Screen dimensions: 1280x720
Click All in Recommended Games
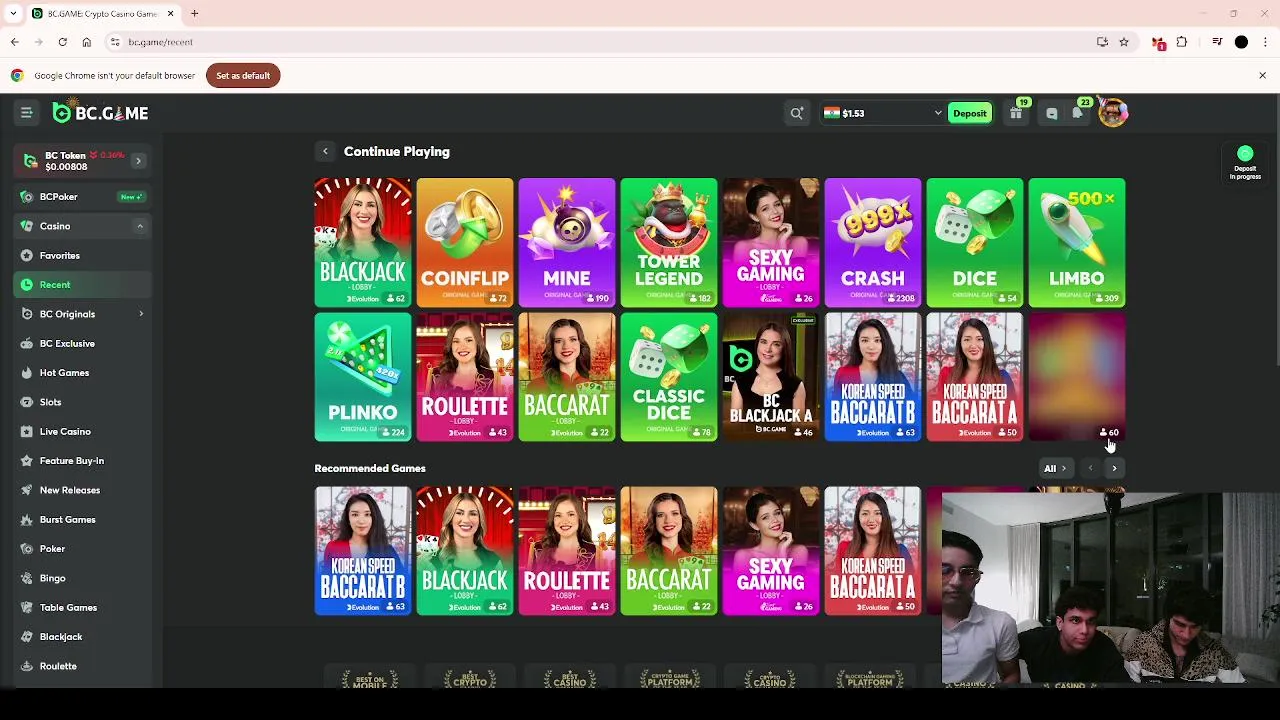coord(1055,468)
